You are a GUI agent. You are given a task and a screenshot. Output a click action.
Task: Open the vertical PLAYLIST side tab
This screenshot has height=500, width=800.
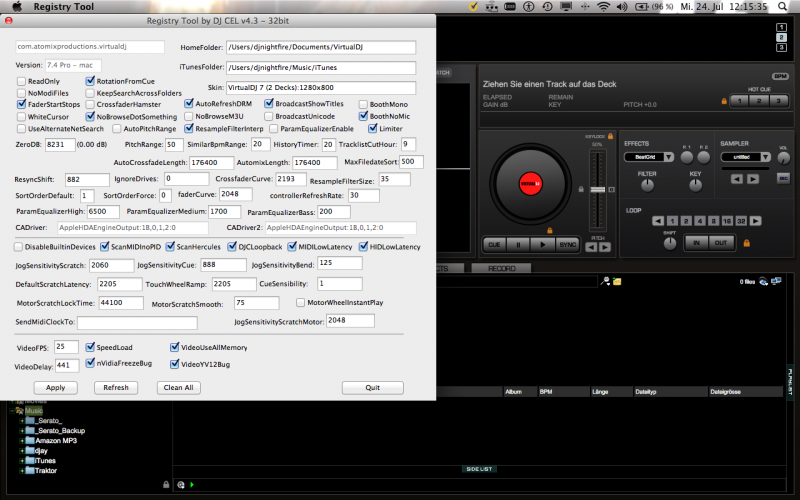coord(790,381)
